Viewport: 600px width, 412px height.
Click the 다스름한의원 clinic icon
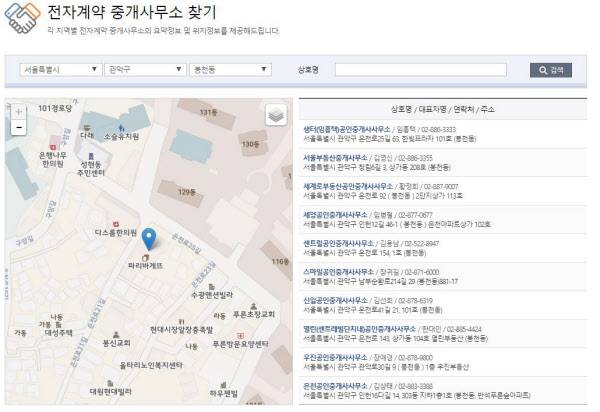coord(115,225)
